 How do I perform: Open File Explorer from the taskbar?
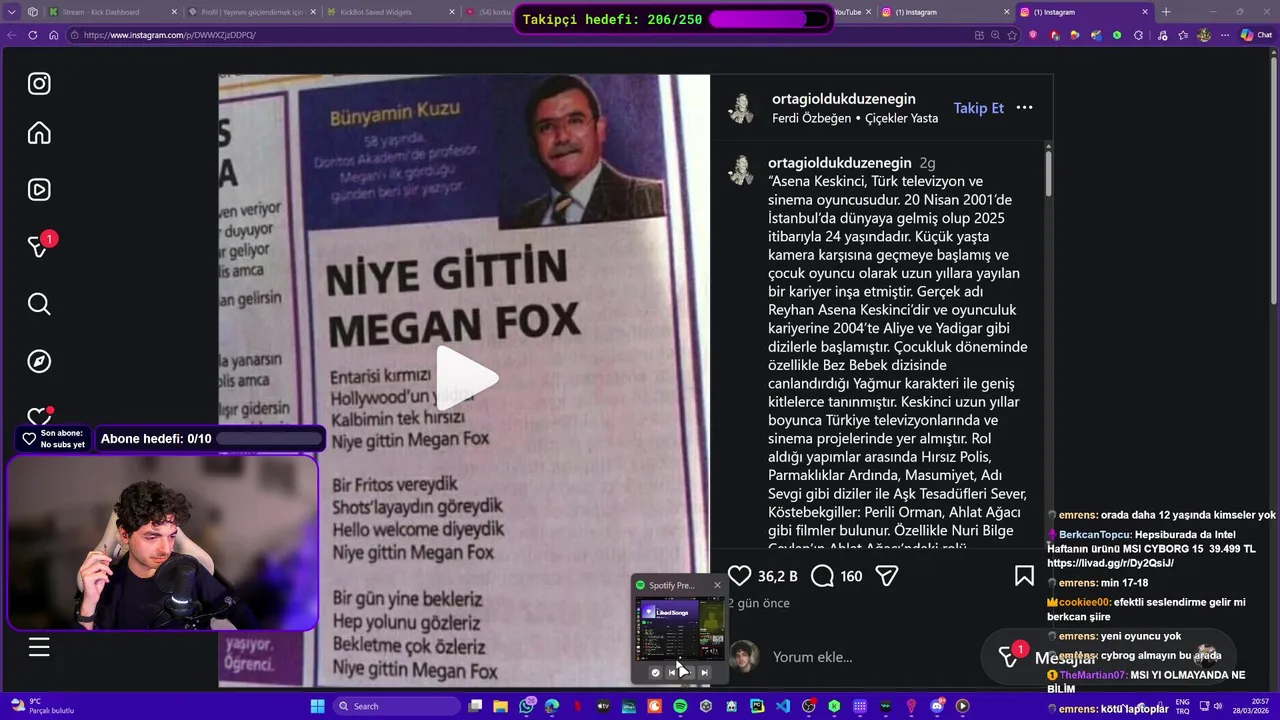pos(501,706)
